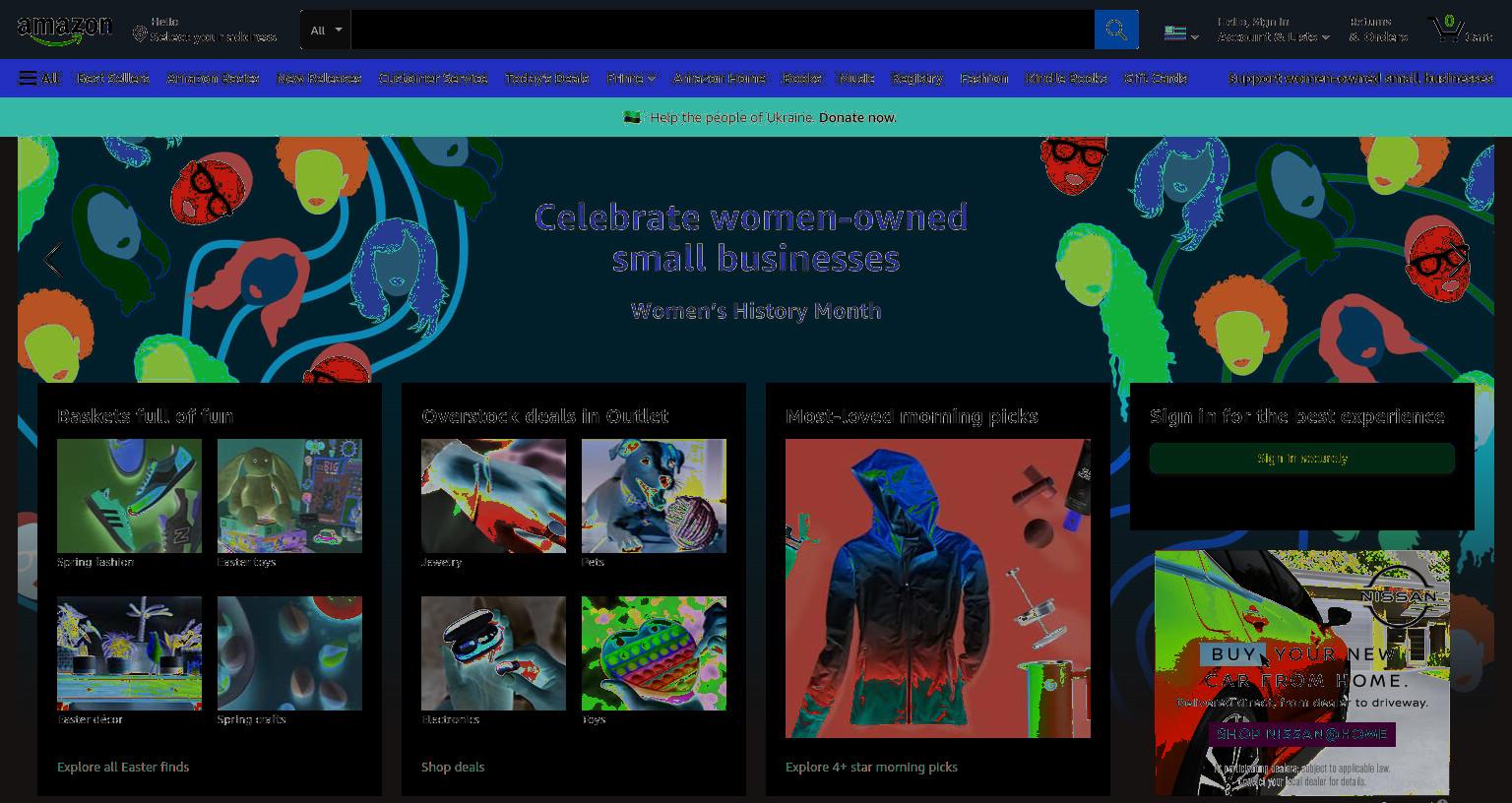1512x803 pixels.
Task: Open the Easter toys bunny thumbnail
Action: 289,496
